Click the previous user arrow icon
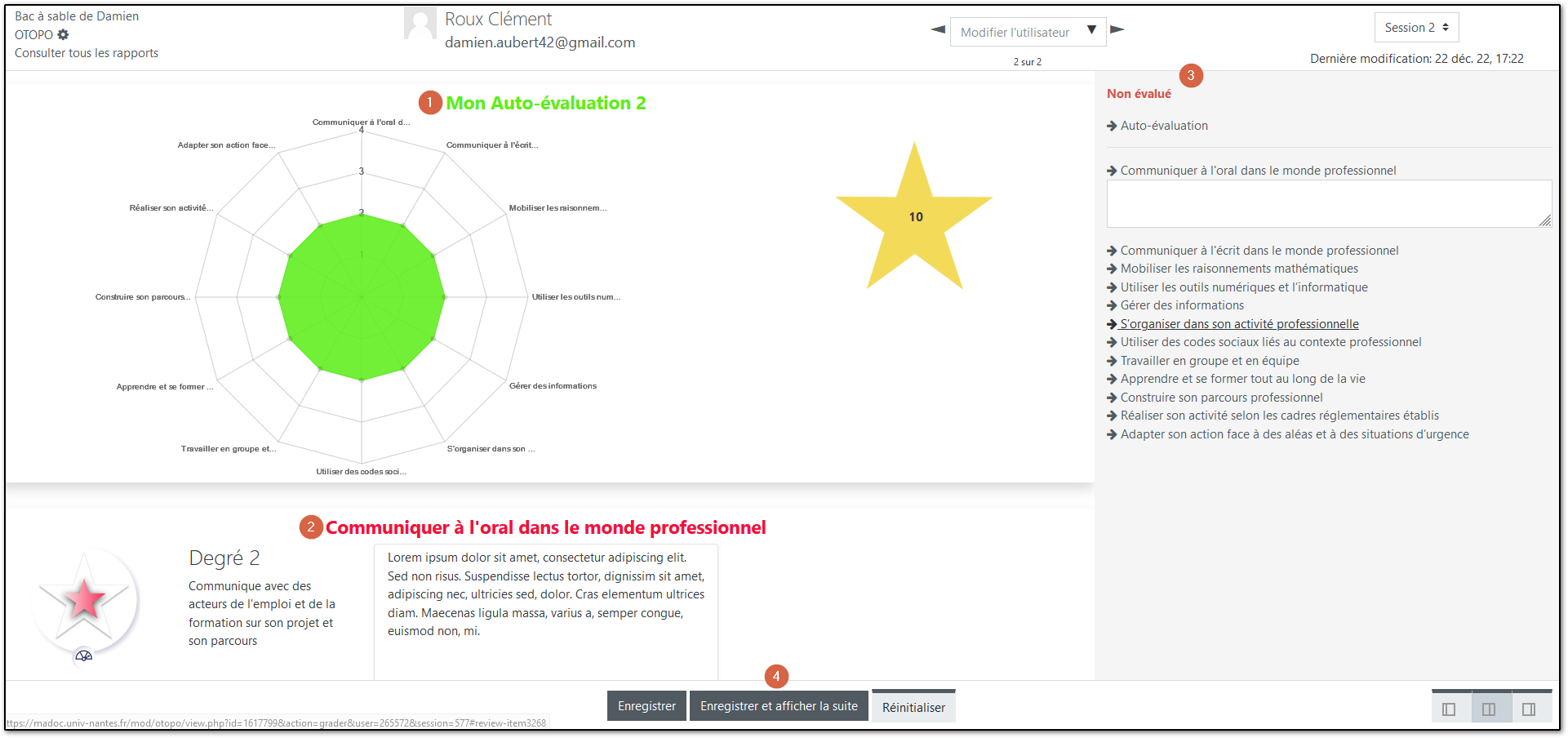Image resolution: width=1568 pixels, height=738 pixels. click(937, 29)
